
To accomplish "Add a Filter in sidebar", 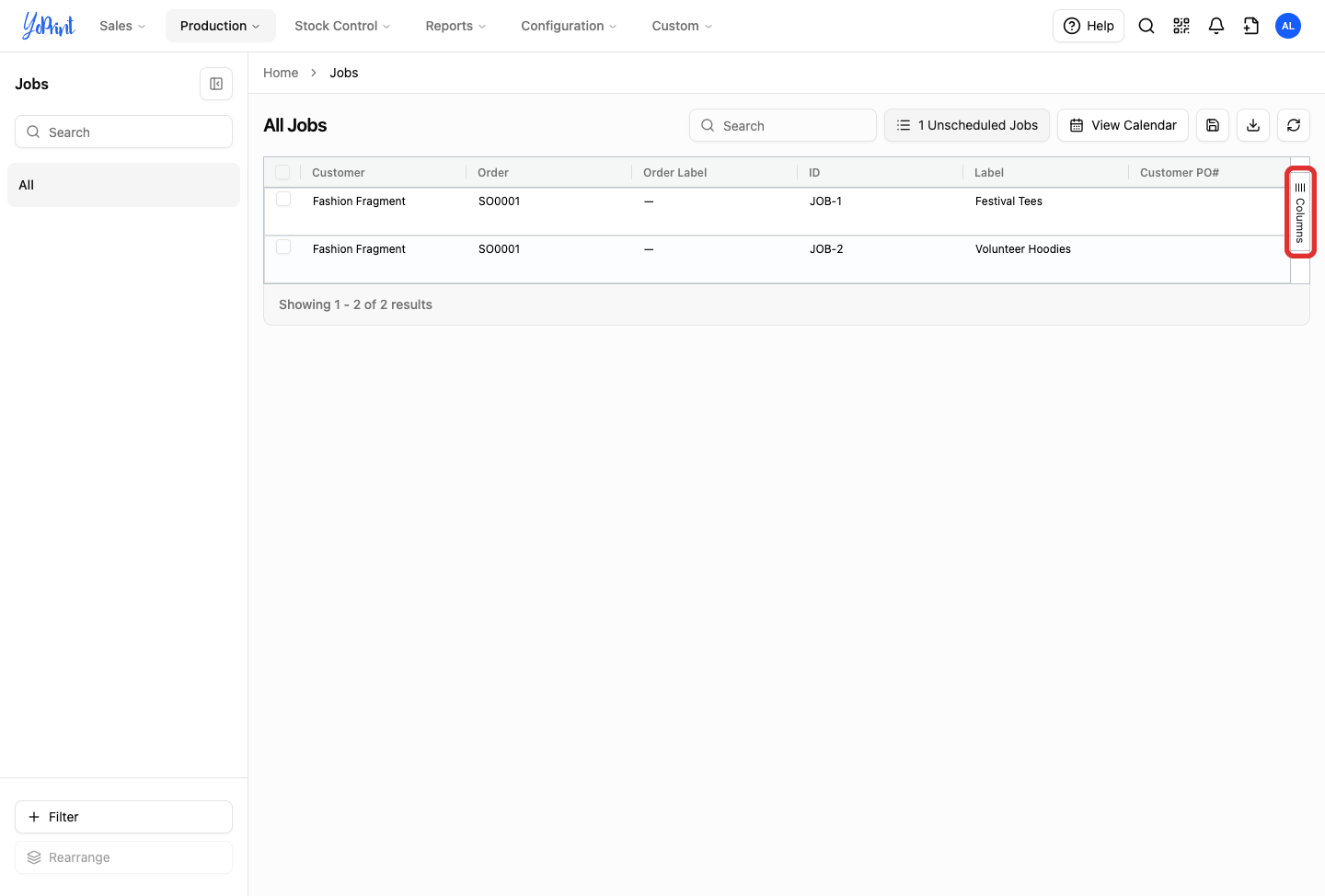I will [123, 817].
